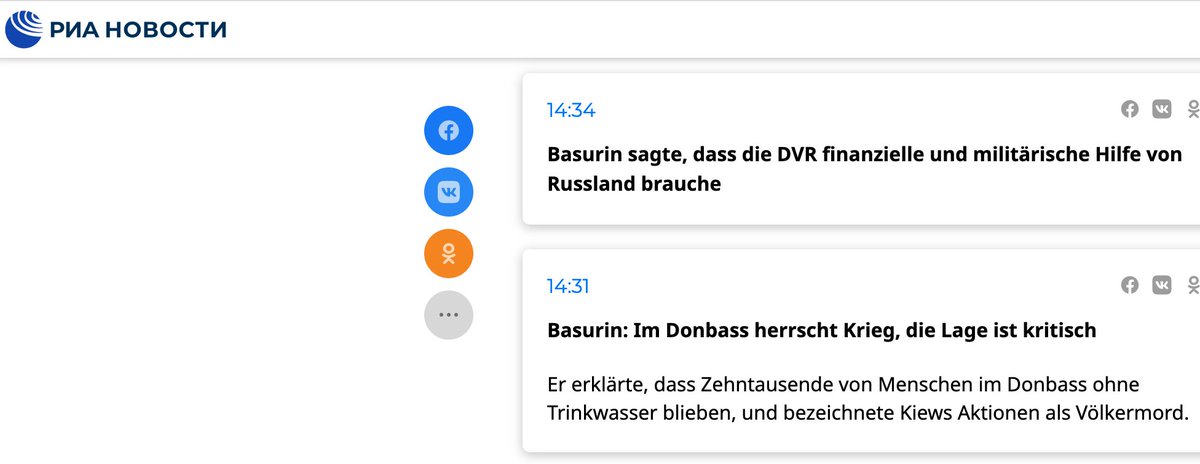The height and width of the screenshot is (464, 1200).
Task: Share page via large VK button
Action: pos(448,192)
